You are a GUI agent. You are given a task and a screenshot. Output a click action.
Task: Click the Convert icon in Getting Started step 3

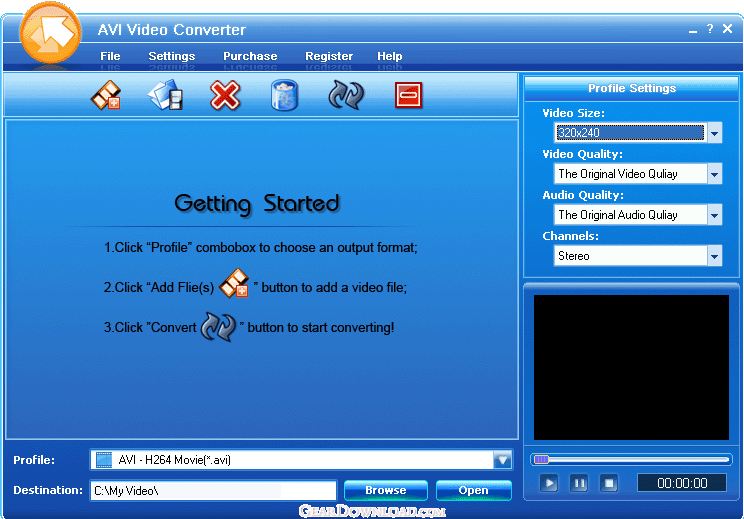(x=218, y=326)
